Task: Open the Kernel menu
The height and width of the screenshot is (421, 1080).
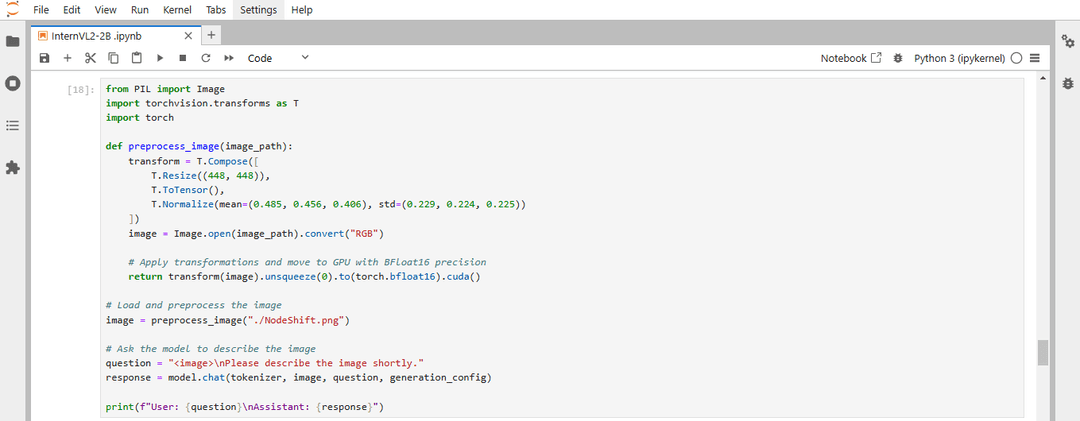Action: point(178,10)
